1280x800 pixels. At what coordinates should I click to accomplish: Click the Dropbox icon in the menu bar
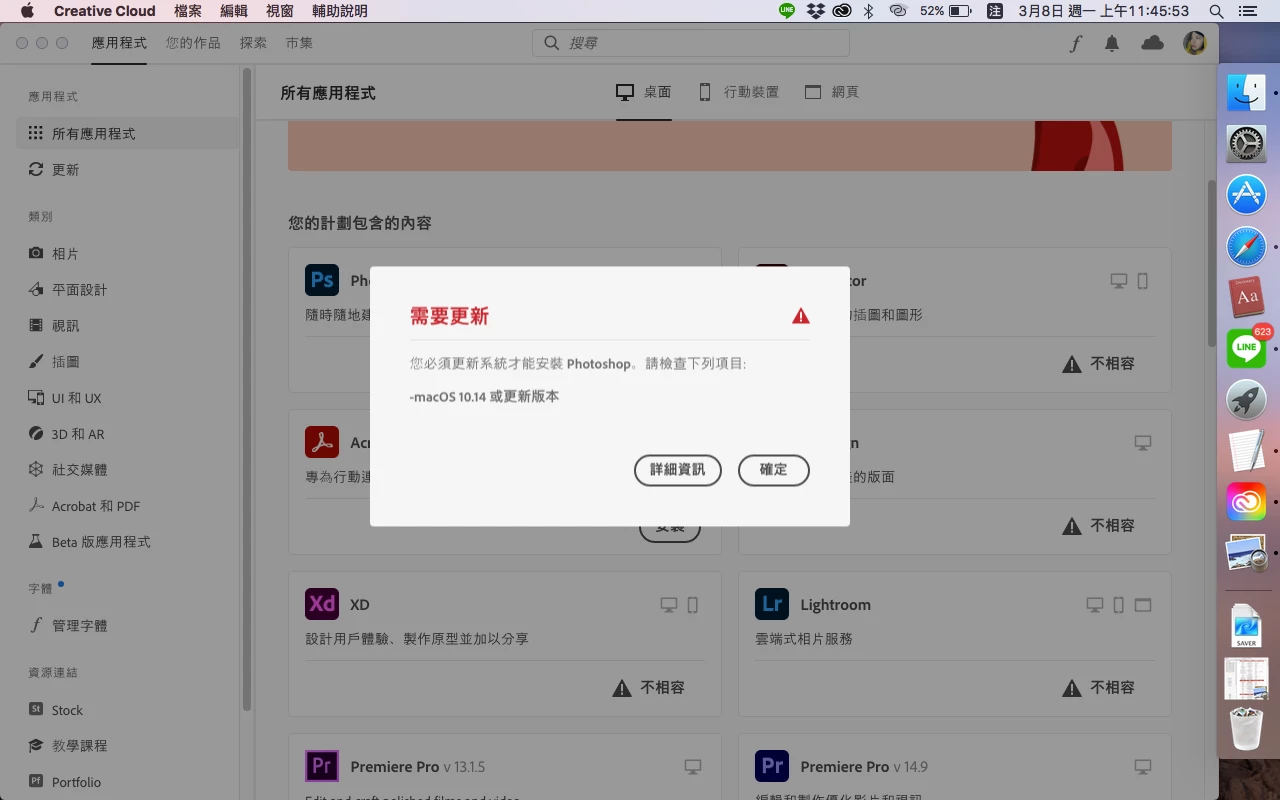click(x=816, y=11)
